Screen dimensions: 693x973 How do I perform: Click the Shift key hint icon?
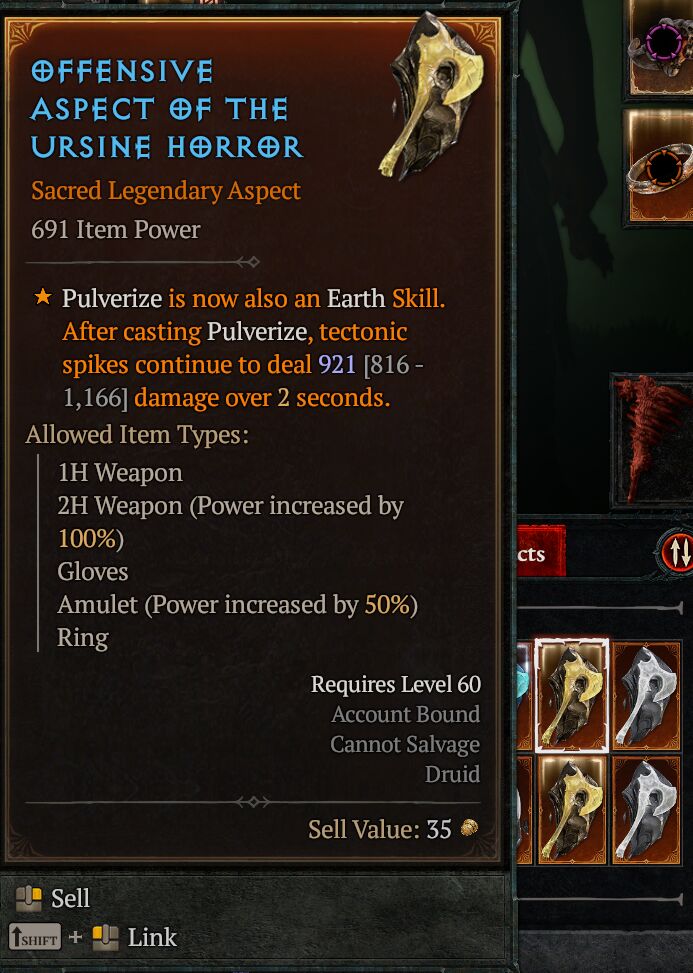pos(35,937)
